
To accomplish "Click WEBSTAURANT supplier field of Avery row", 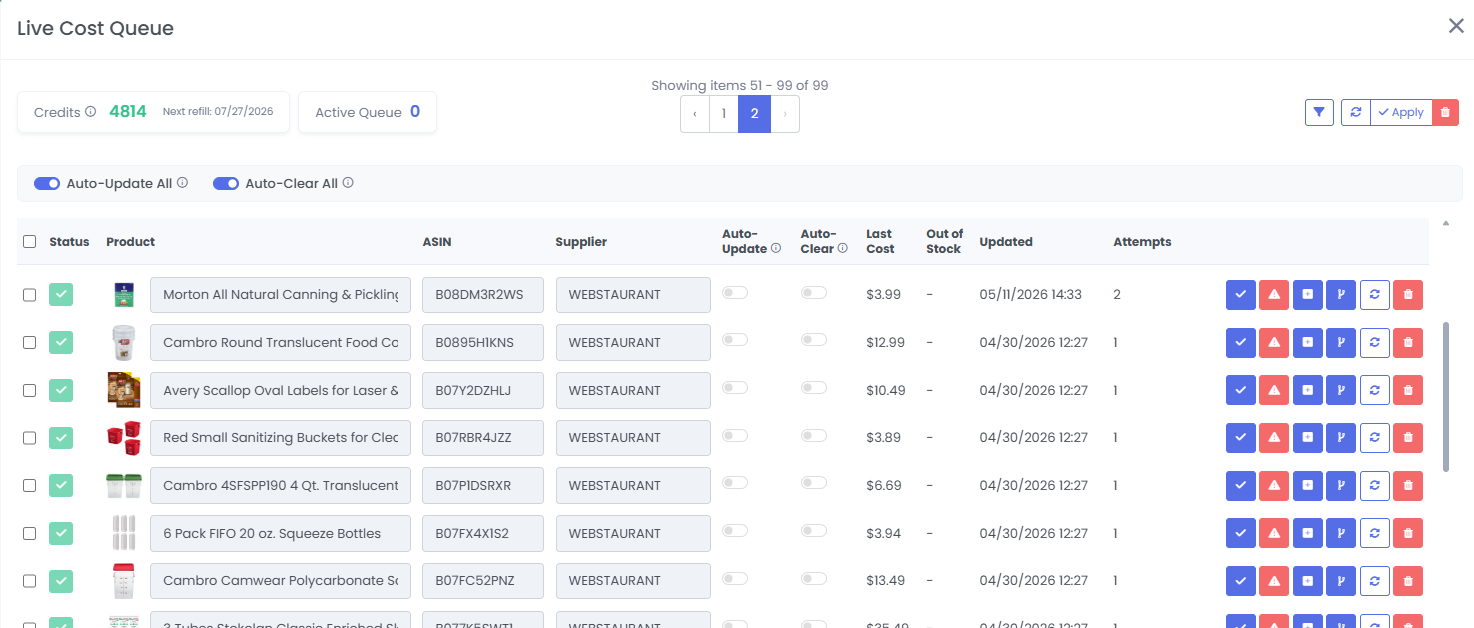I will coord(633,390).
